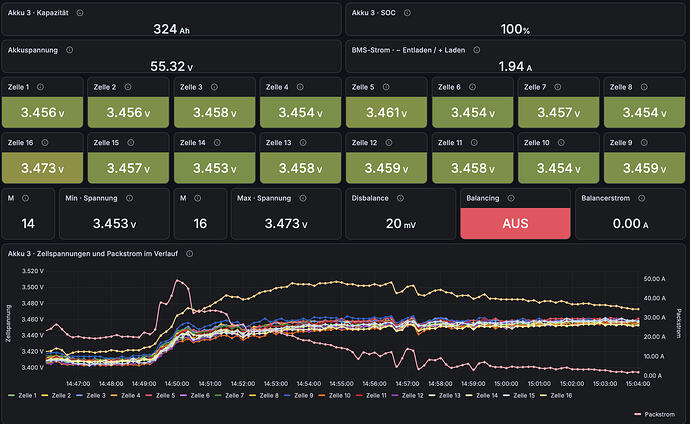
Task: Open panel menu via Min - Spannung title
Action: 92,198
